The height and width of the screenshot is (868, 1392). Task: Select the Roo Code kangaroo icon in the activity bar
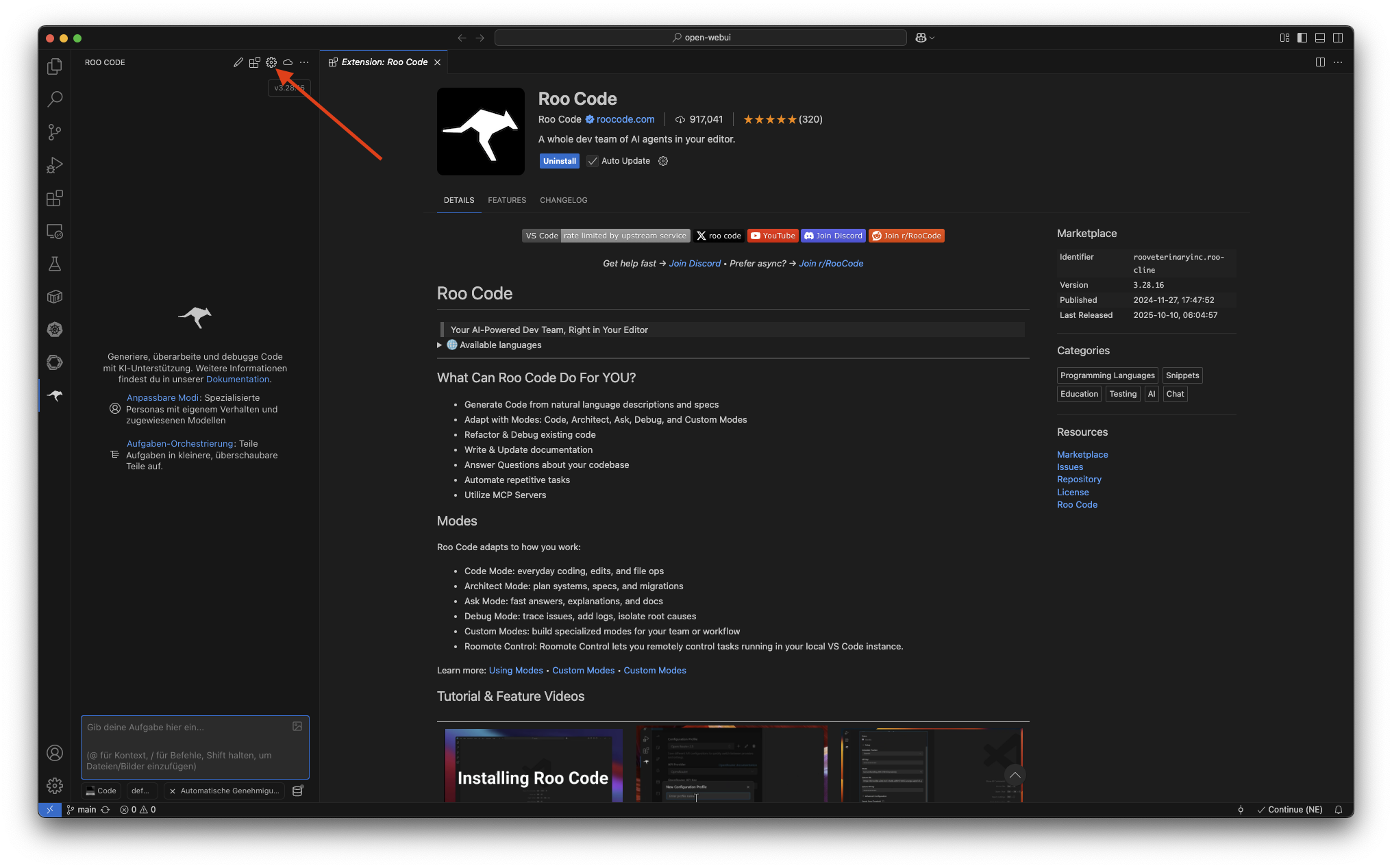point(55,395)
